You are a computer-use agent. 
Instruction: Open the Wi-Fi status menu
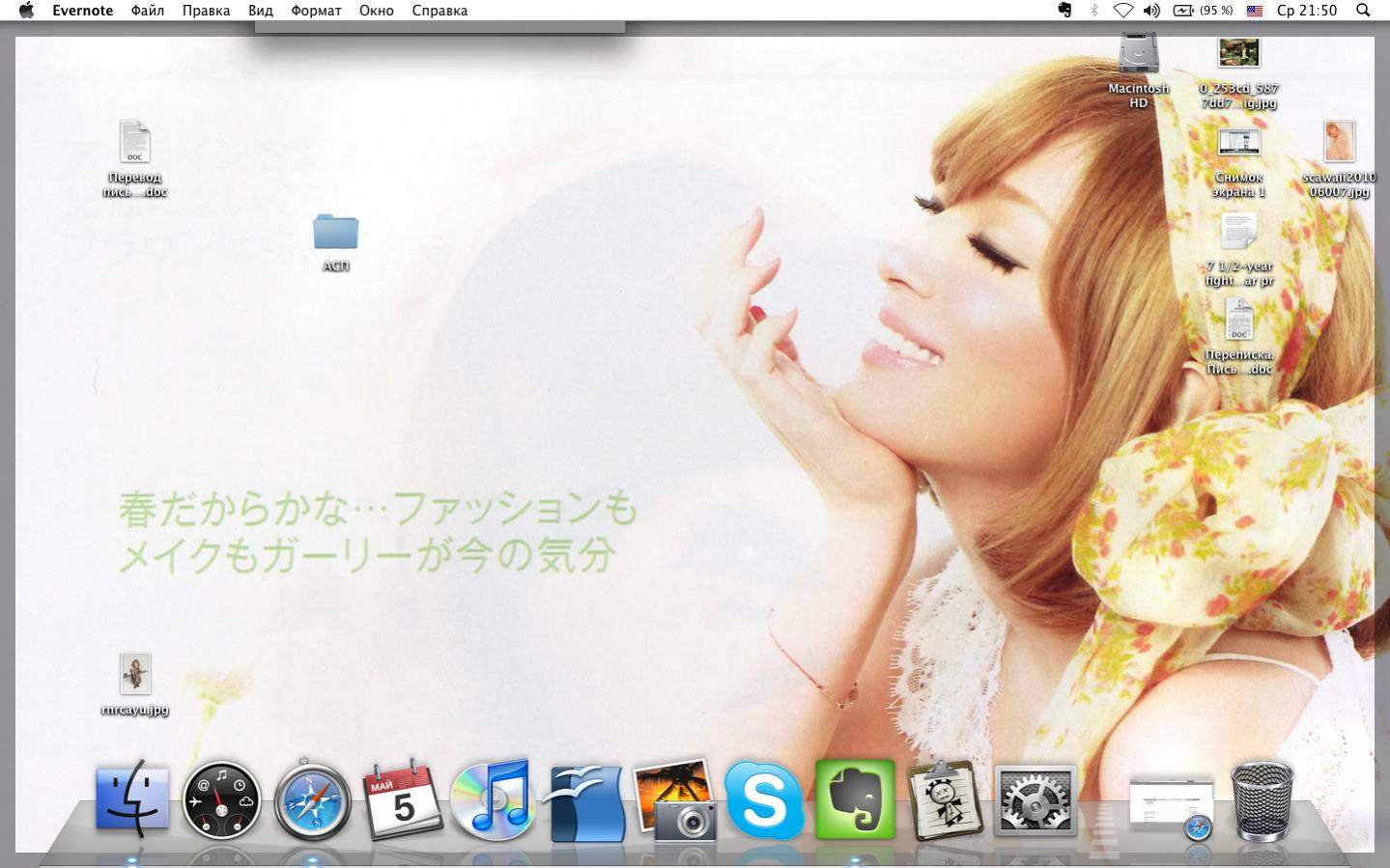pyautogui.click(x=1122, y=11)
